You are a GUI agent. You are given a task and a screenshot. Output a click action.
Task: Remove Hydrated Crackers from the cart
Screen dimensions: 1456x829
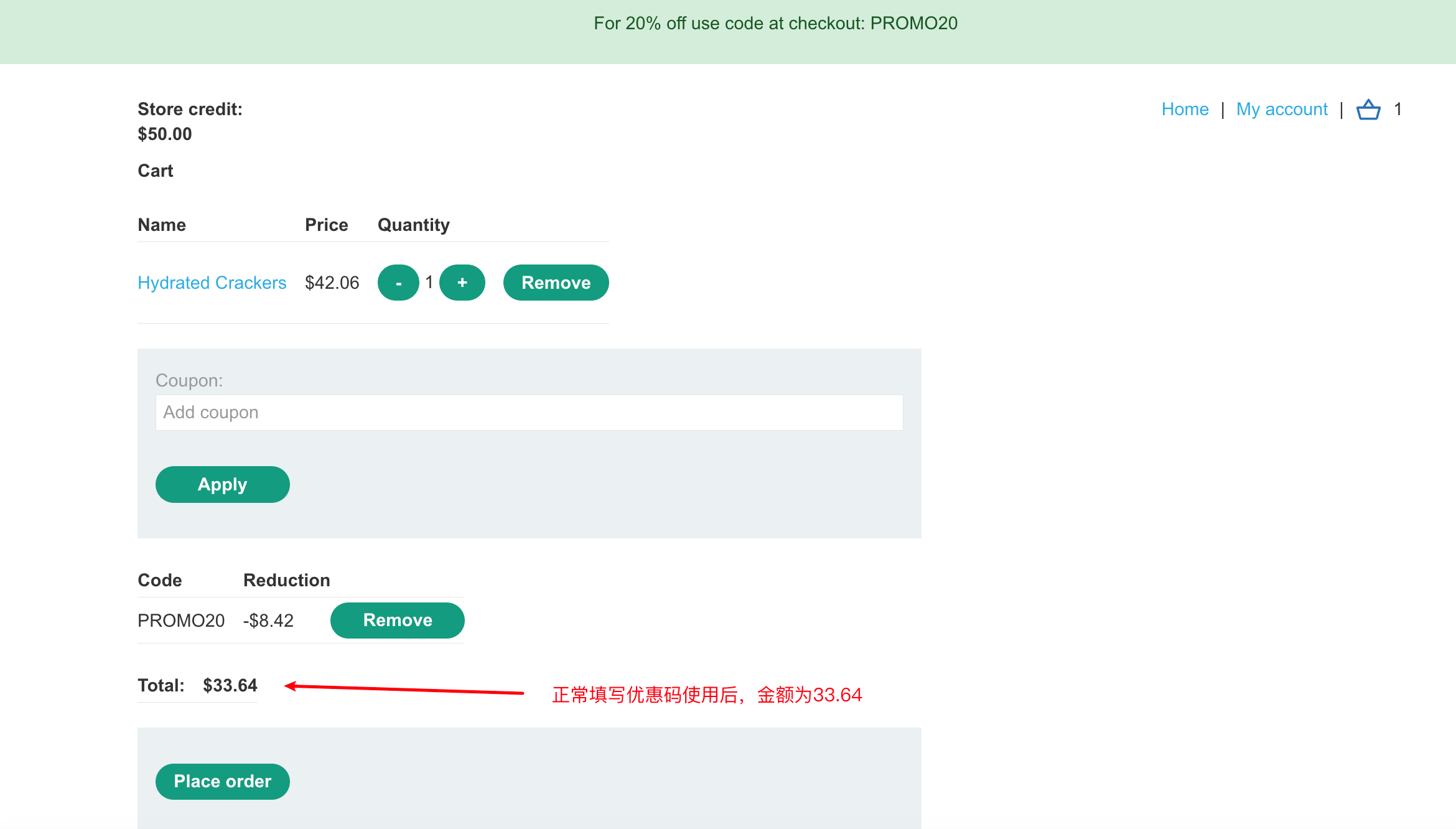click(556, 283)
